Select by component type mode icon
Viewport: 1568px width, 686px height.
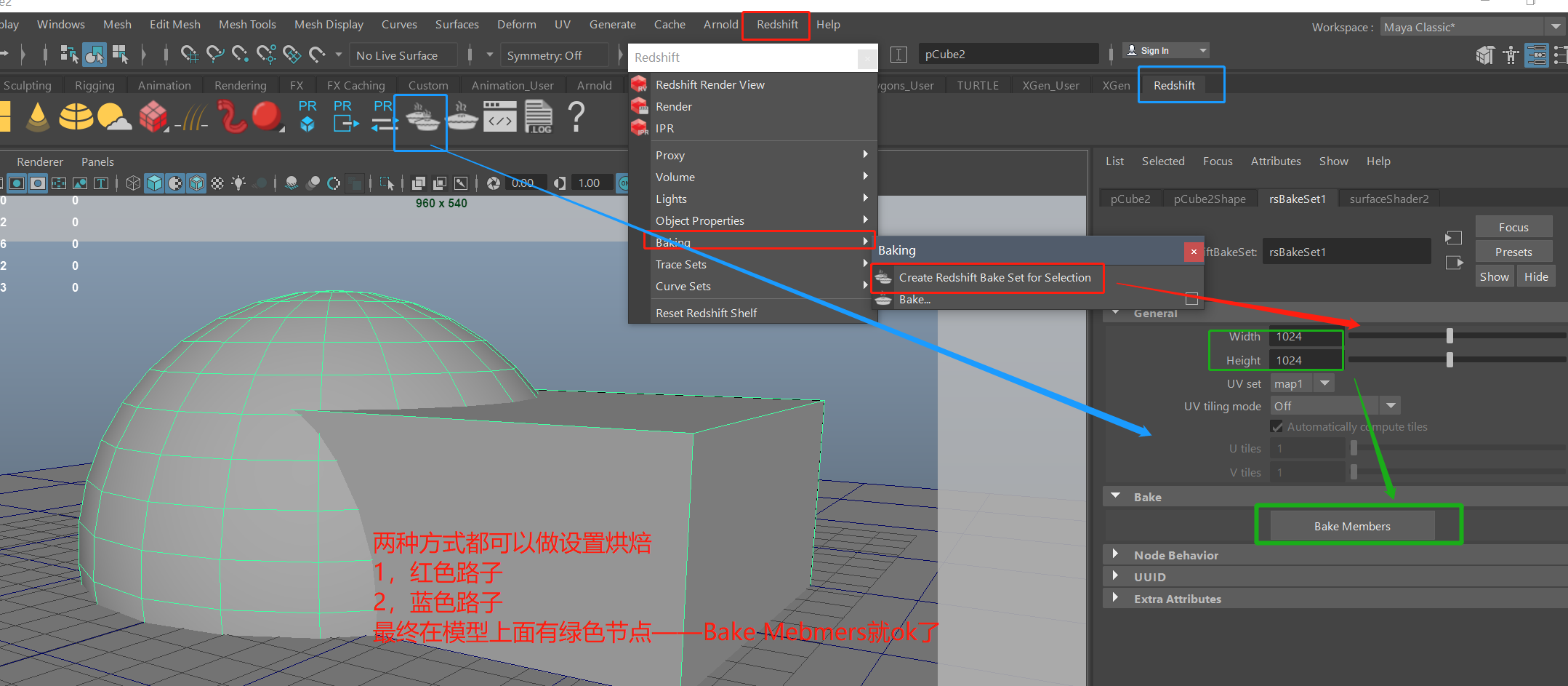click(x=120, y=54)
